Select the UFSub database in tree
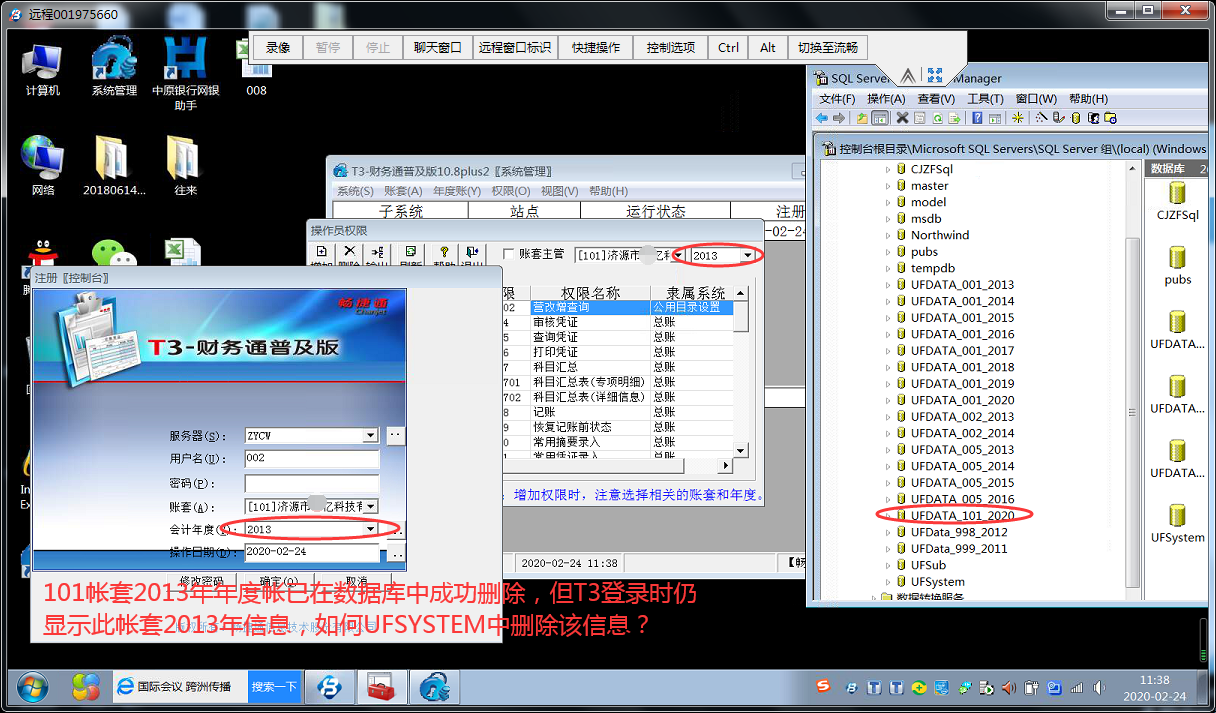The height and width of the screenshot is (713, 1216). click(928, 565)
